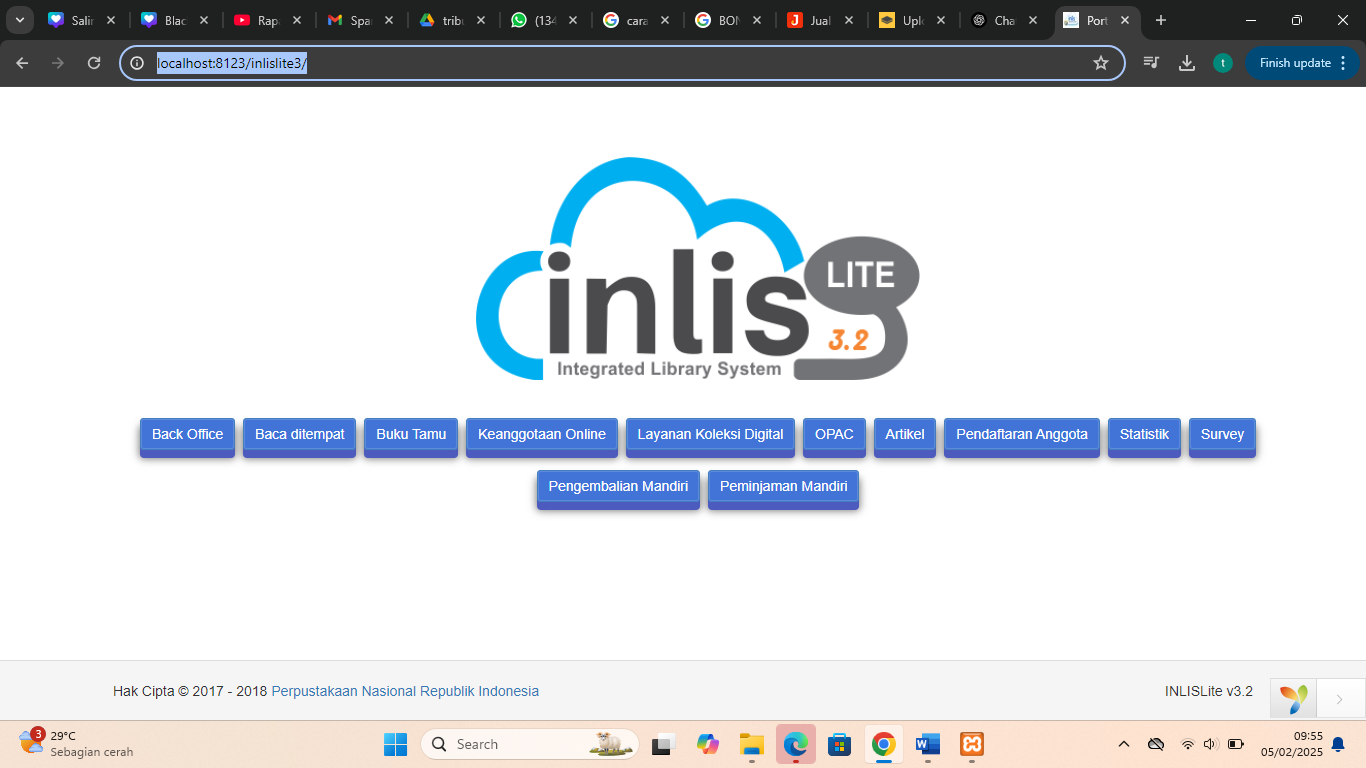Screen dimensions: 1366x768
Task: Launch Pengembalian Mandiri self-return
Action: point(618,490)
